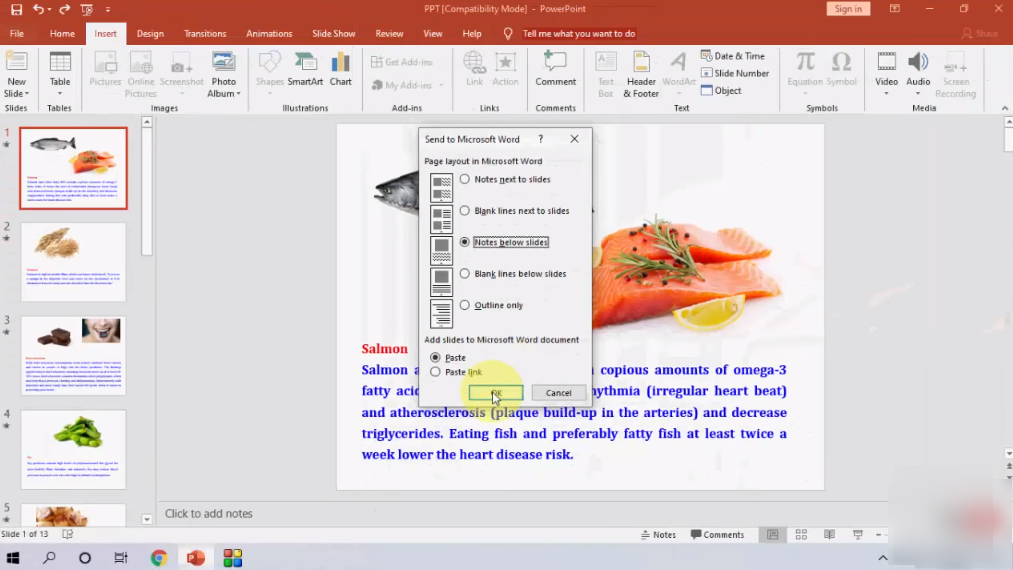The height and width of the screenshot is (570, 1013).
Task: Open Comments pane from status bar
Action: click(x=717, y=534)
